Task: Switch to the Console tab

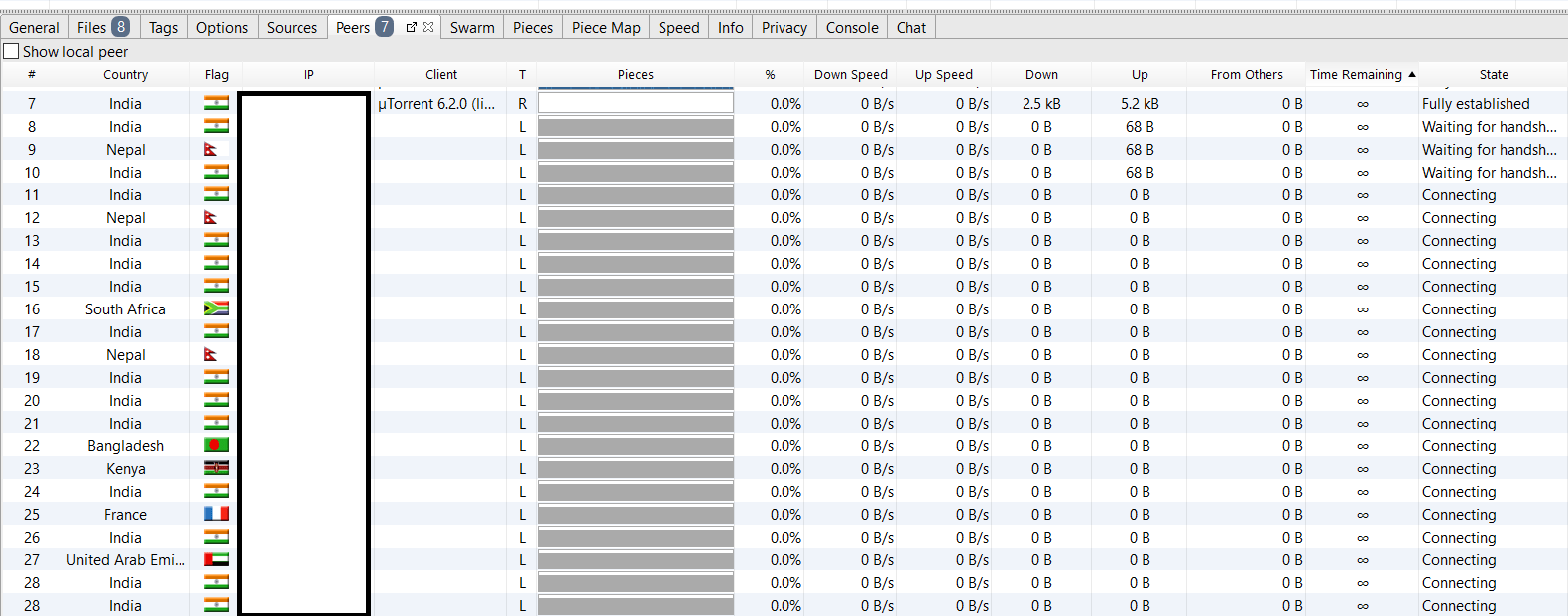Action: coord(852,27)
